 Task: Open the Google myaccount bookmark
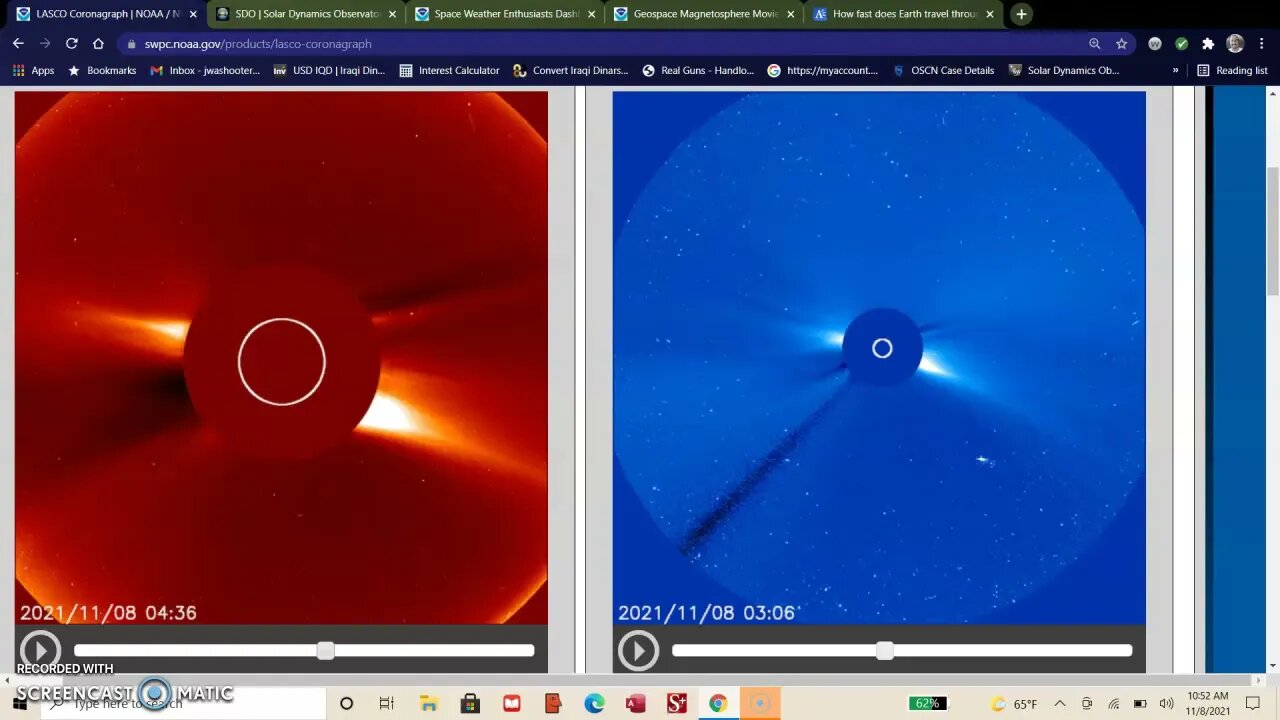(x=822, y=71)
